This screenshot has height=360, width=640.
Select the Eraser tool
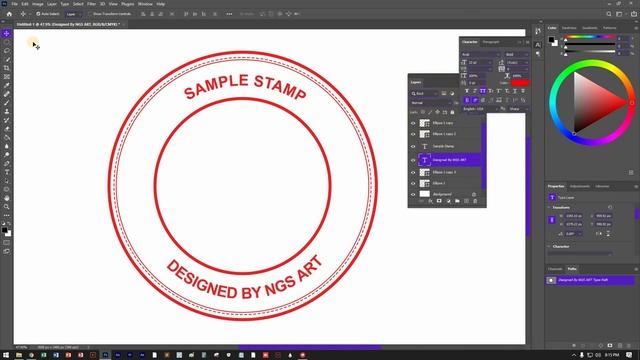pos(7,129)
